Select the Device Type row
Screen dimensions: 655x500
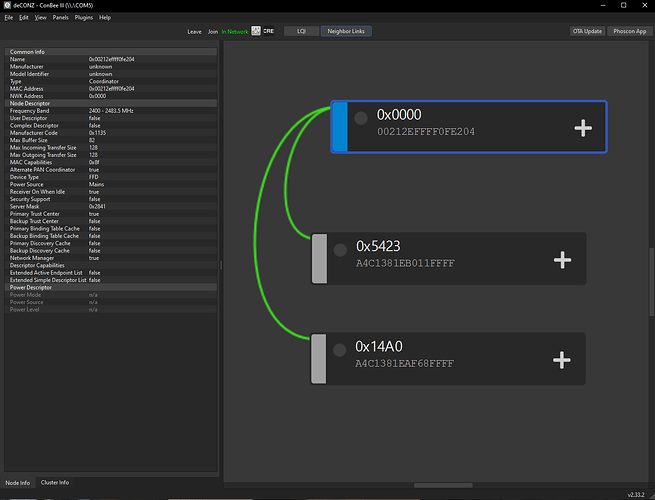click(111, 177)
